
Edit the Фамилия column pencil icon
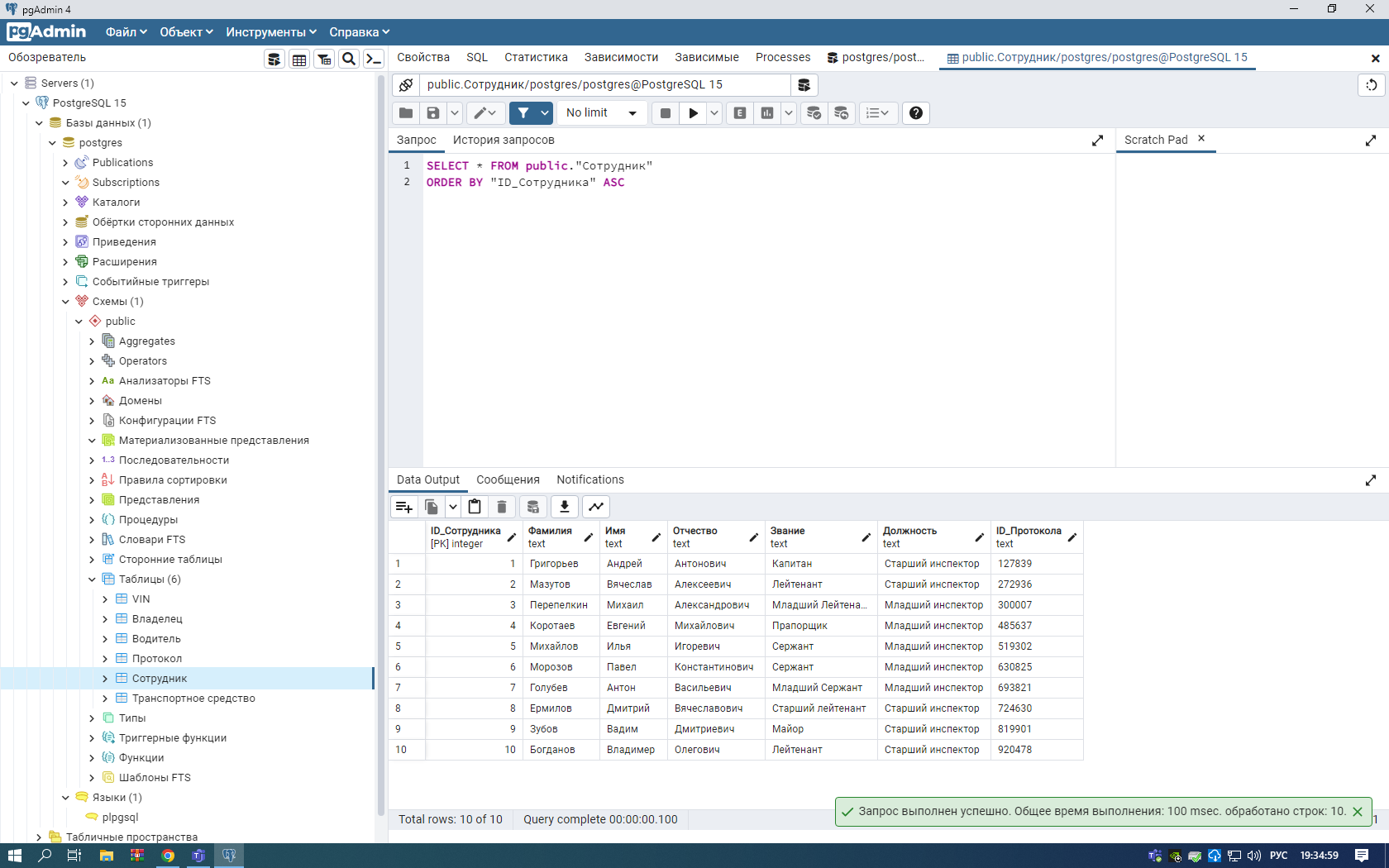click(589, 537)
